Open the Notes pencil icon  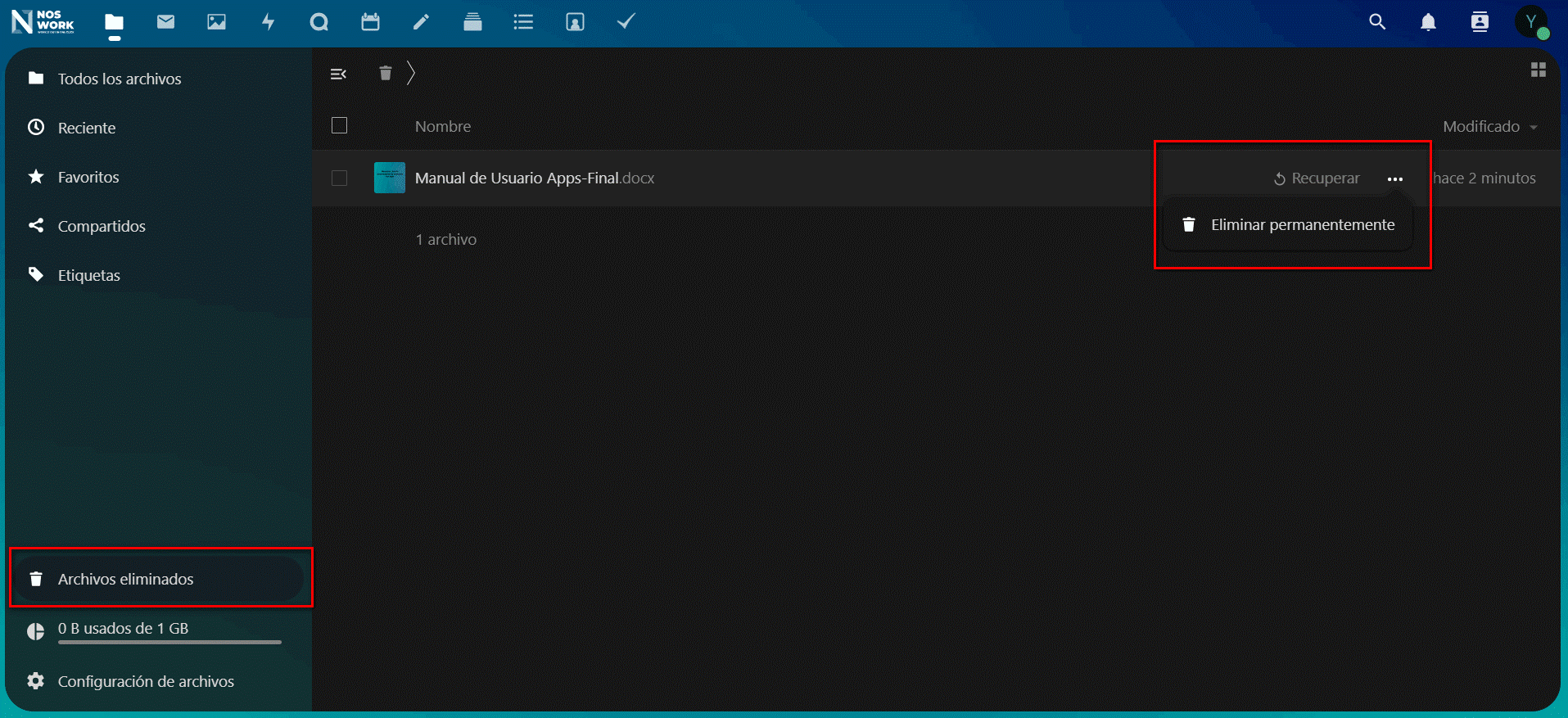point(421,22)
